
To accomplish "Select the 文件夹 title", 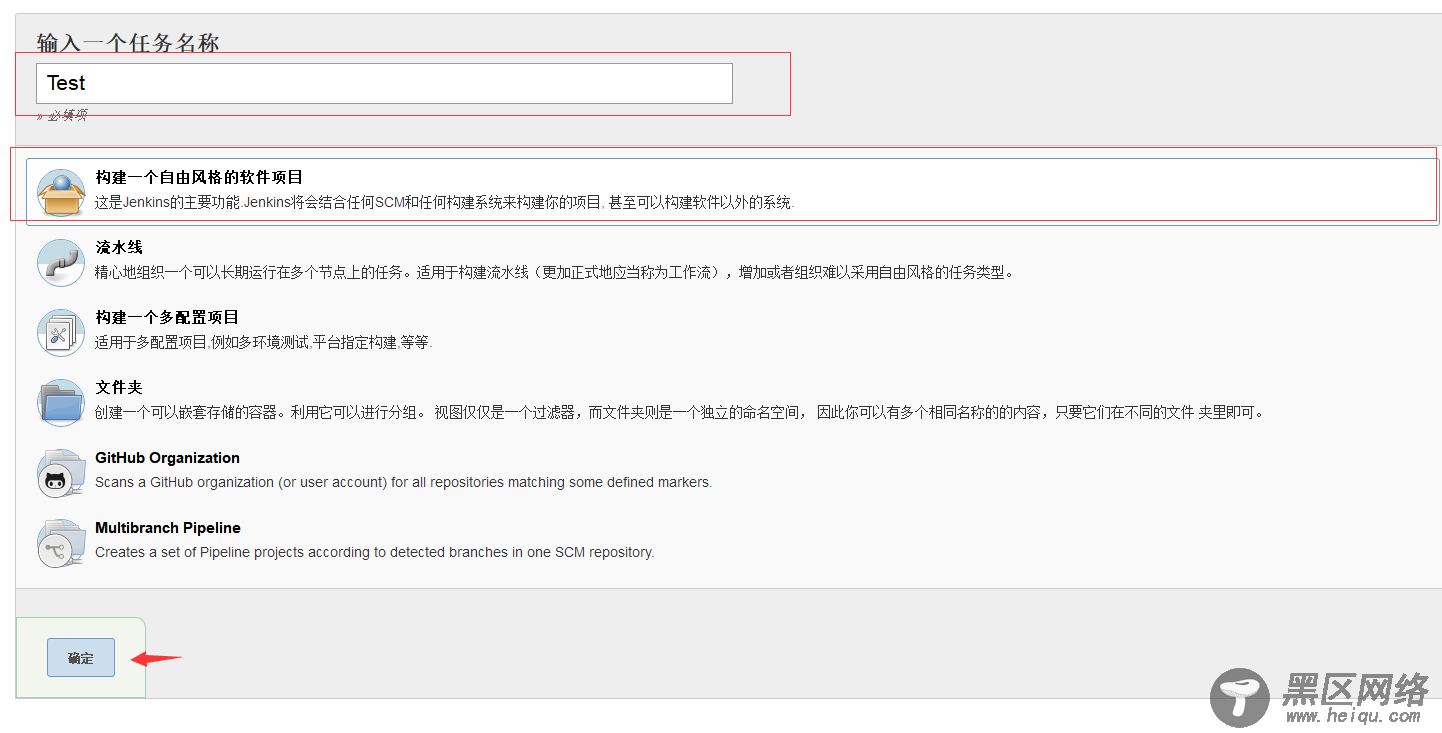I will pyautogui.click(x=119, y=387).
